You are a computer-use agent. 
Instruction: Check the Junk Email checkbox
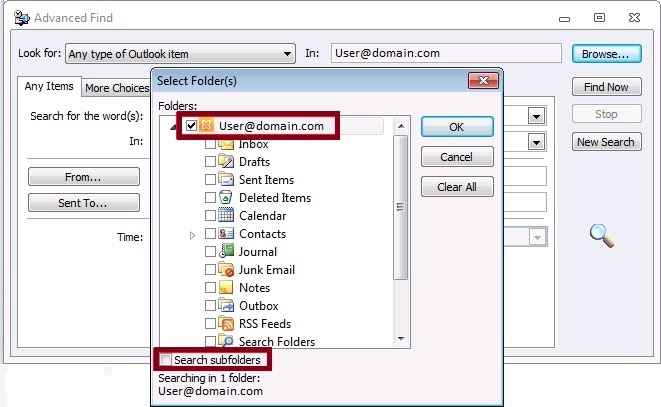210,269
